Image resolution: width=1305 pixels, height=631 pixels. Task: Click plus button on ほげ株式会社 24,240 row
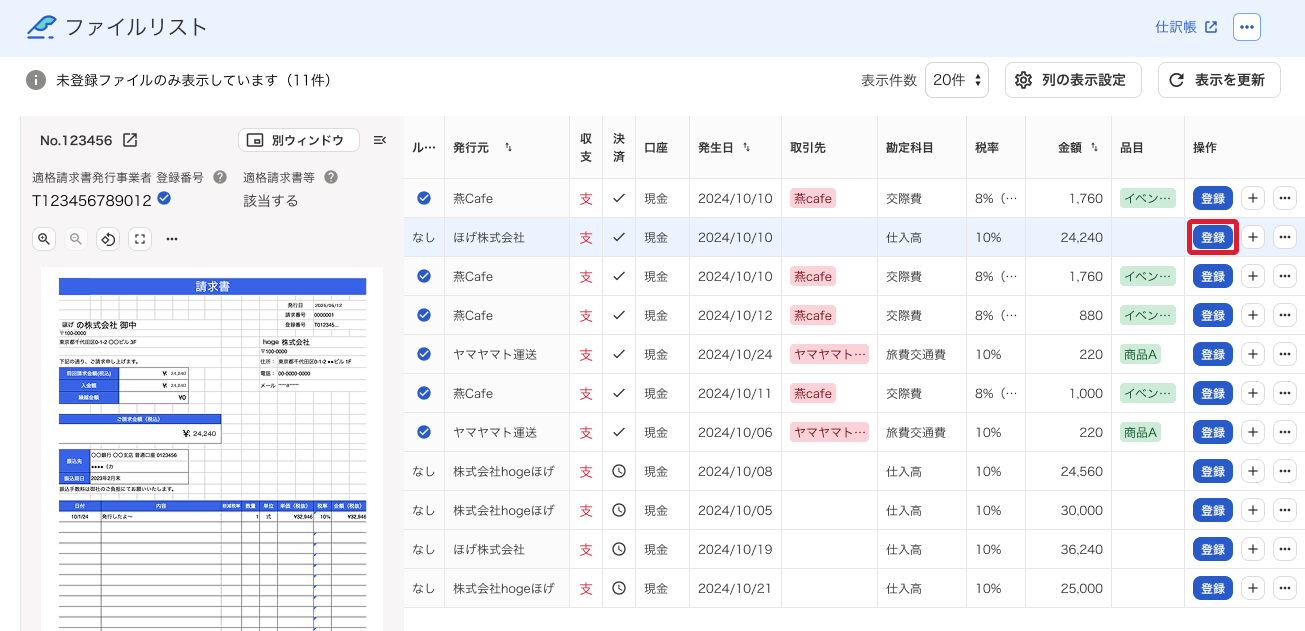1253,237
